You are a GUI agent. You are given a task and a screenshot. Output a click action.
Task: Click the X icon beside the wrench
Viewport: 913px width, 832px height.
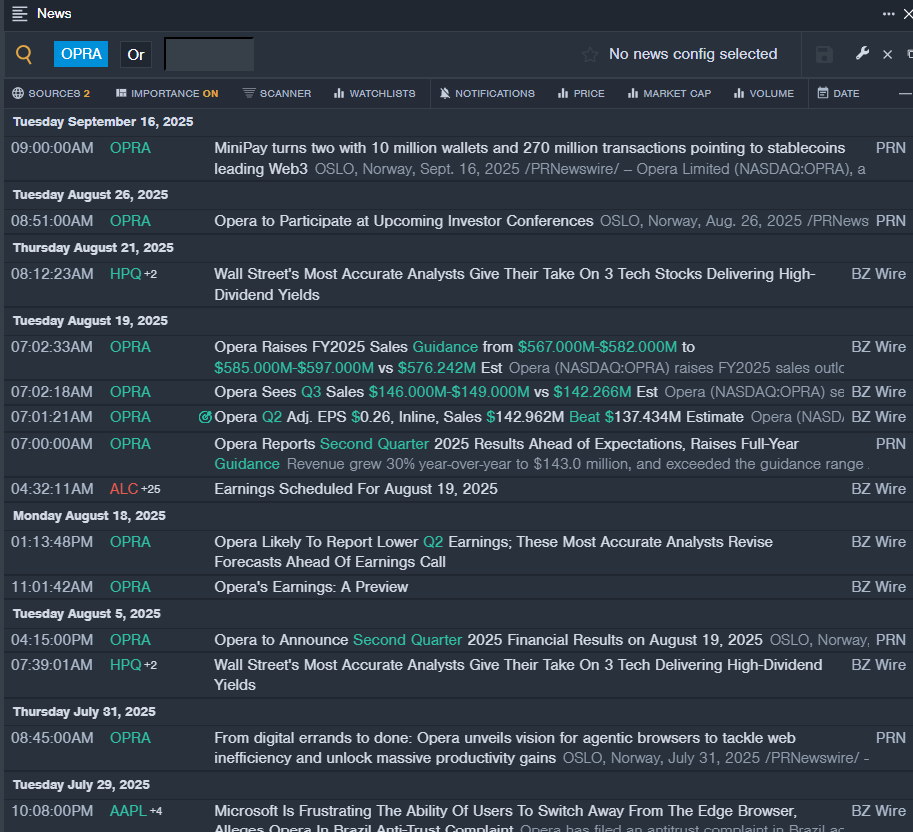(887, 55)
